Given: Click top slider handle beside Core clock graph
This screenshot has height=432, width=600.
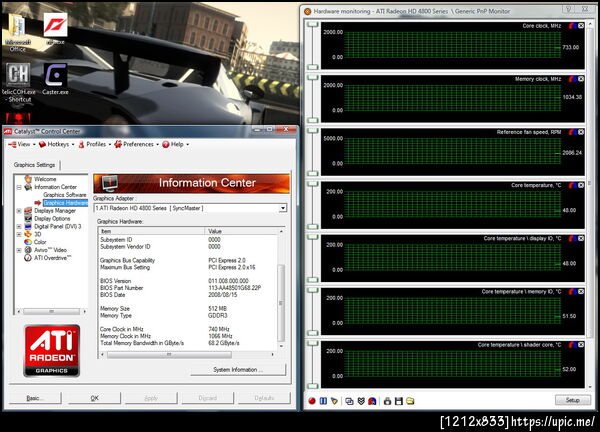Looking at the screenshot, I should [x=313, y=24].
